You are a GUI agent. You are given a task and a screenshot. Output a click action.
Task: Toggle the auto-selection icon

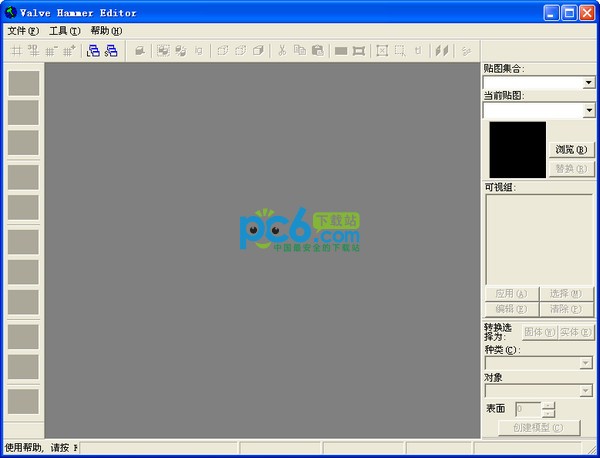coord(400,51)
